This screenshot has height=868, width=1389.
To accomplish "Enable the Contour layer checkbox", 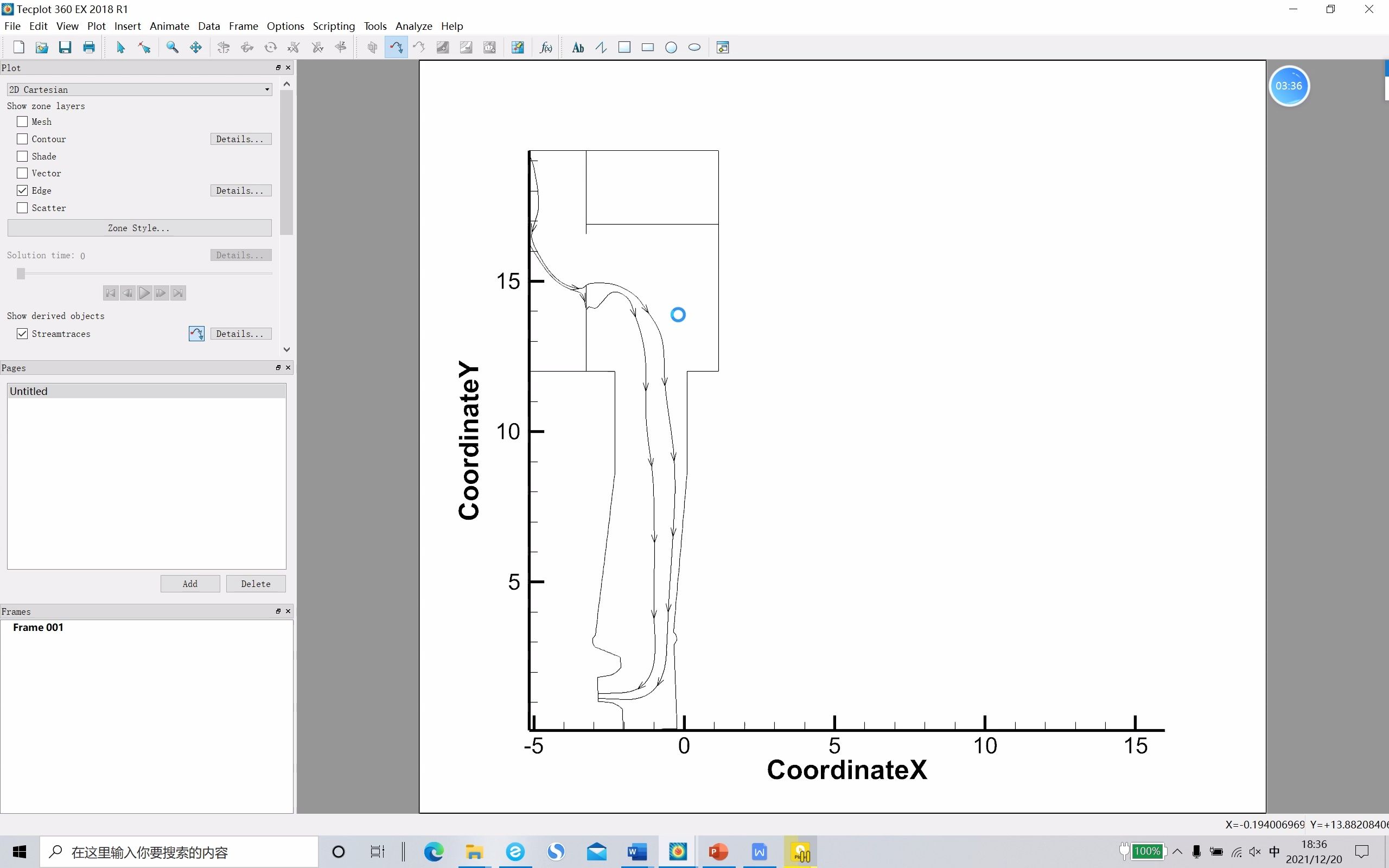I will 22,138.
